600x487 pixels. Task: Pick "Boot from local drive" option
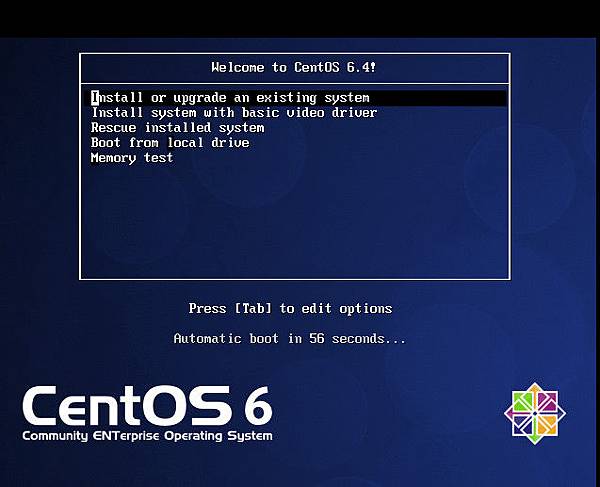click(170, 143)
